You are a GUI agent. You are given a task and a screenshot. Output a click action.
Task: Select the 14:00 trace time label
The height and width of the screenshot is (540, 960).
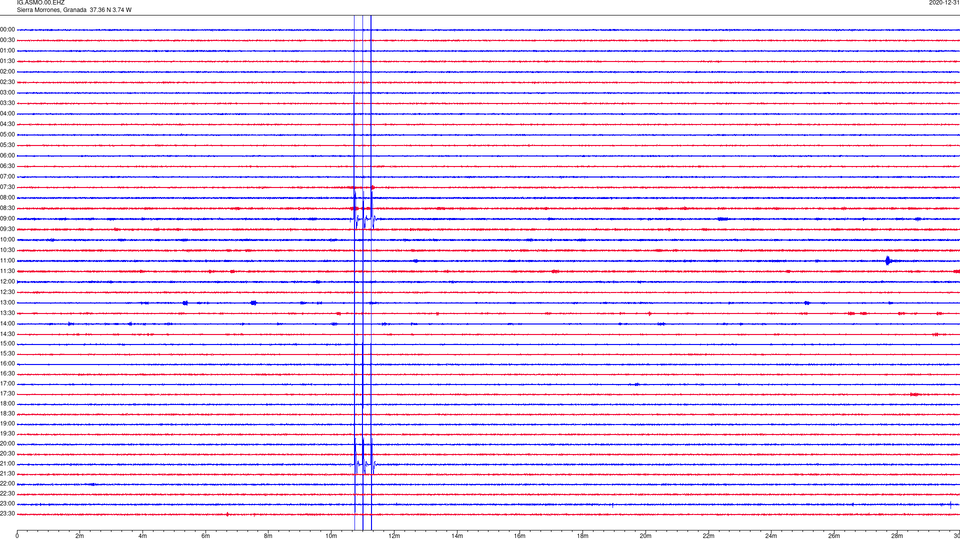click(x=7, y=323)
